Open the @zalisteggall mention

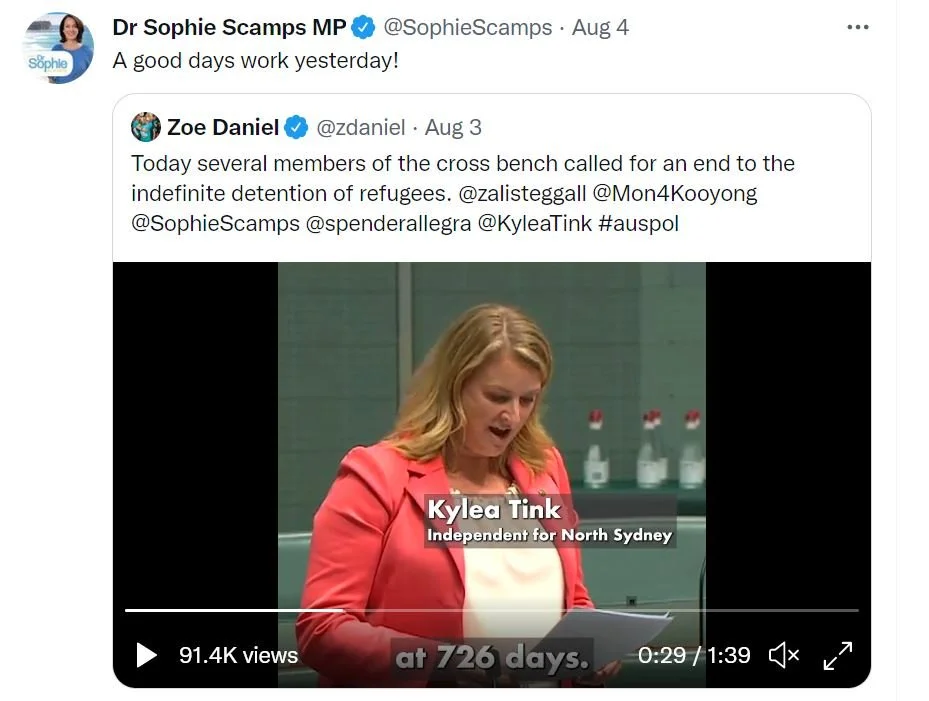522,193
